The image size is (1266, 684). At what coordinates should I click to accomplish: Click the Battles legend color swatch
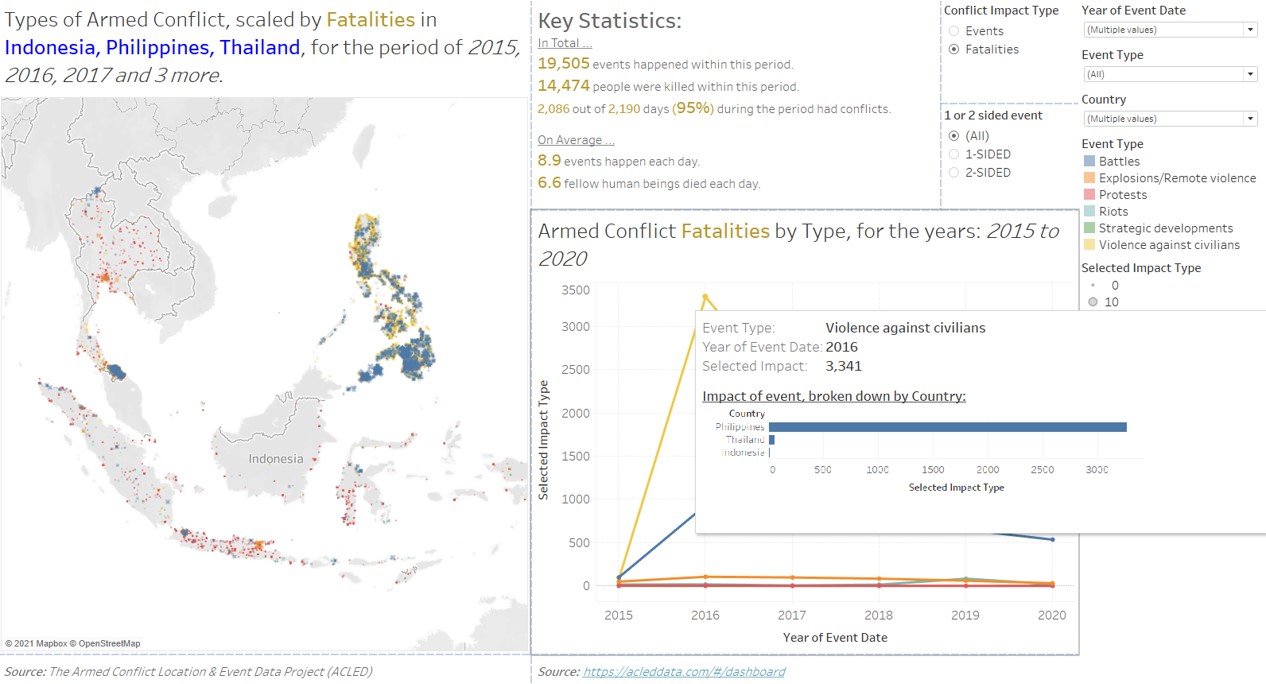(1089, 161)
